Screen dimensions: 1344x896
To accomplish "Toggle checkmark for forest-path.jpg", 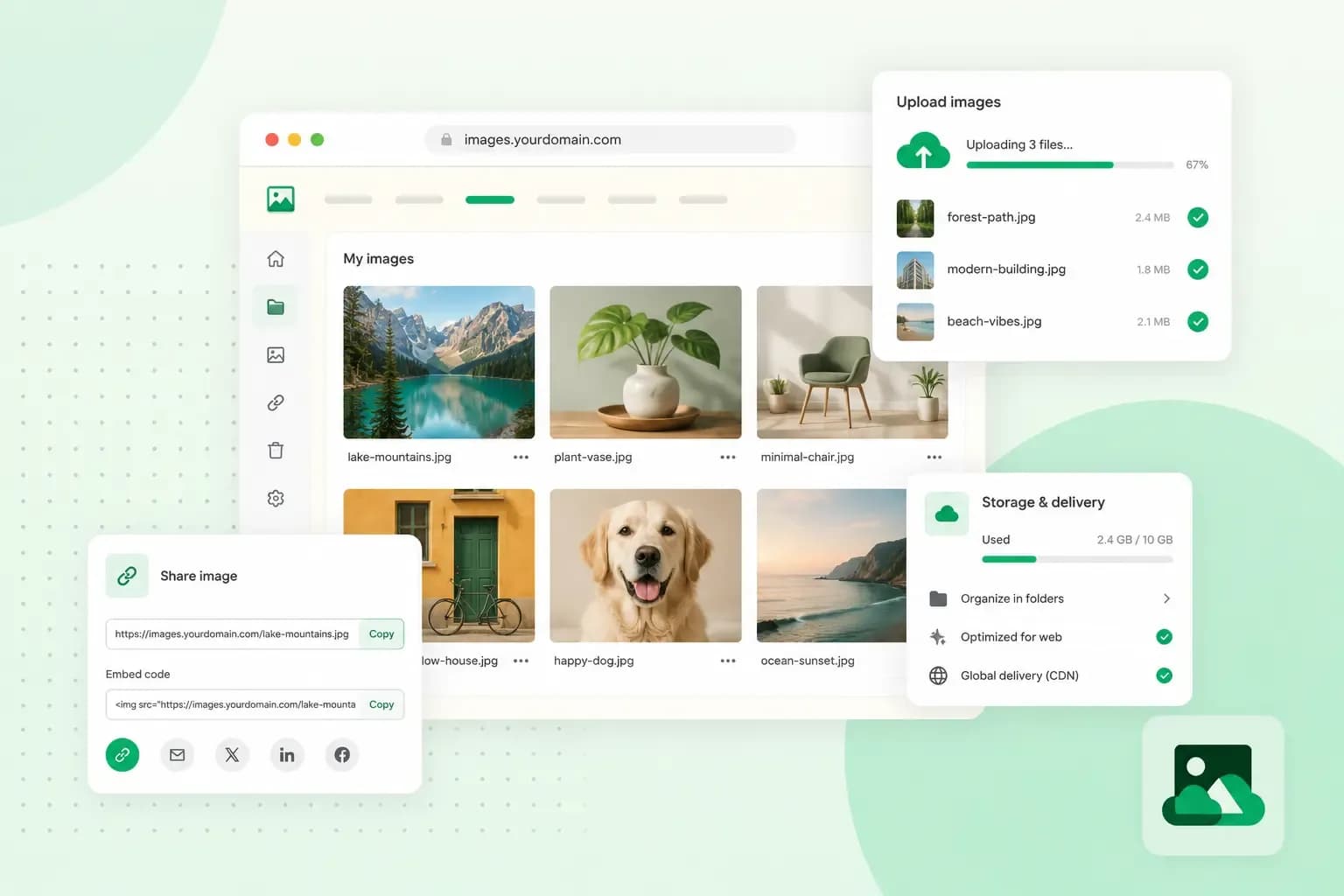I will point(1198,217).
